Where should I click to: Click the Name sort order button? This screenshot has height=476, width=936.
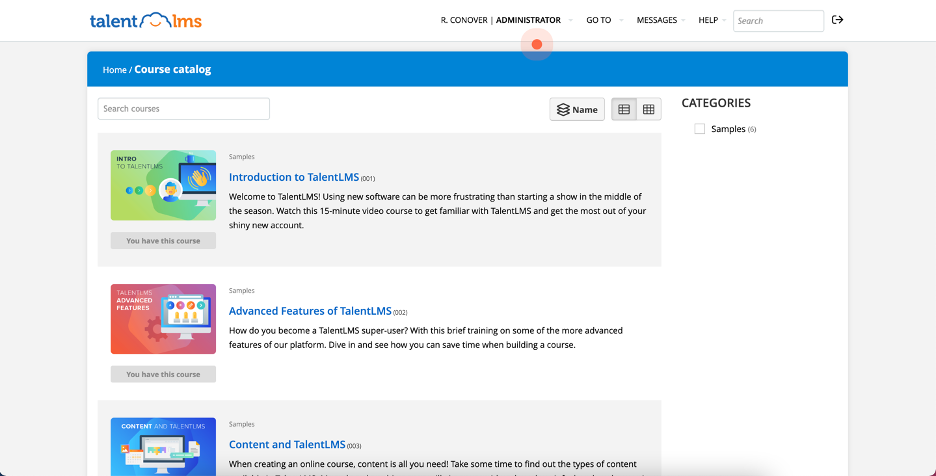577,109
